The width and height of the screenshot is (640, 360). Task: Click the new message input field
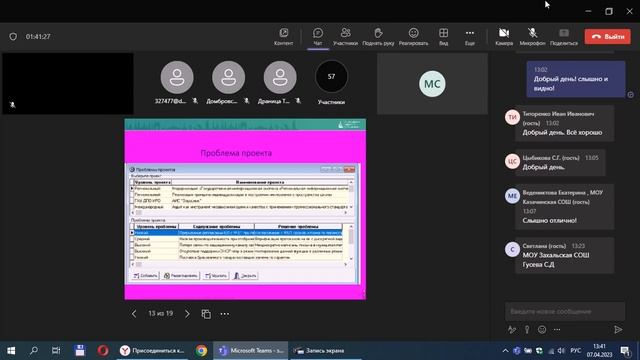point(565,311)
